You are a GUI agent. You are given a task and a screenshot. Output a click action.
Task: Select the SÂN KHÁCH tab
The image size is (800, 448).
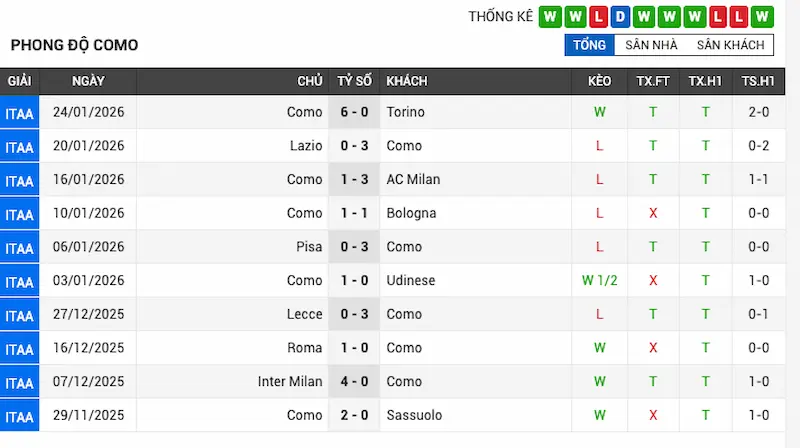(730, 45)
